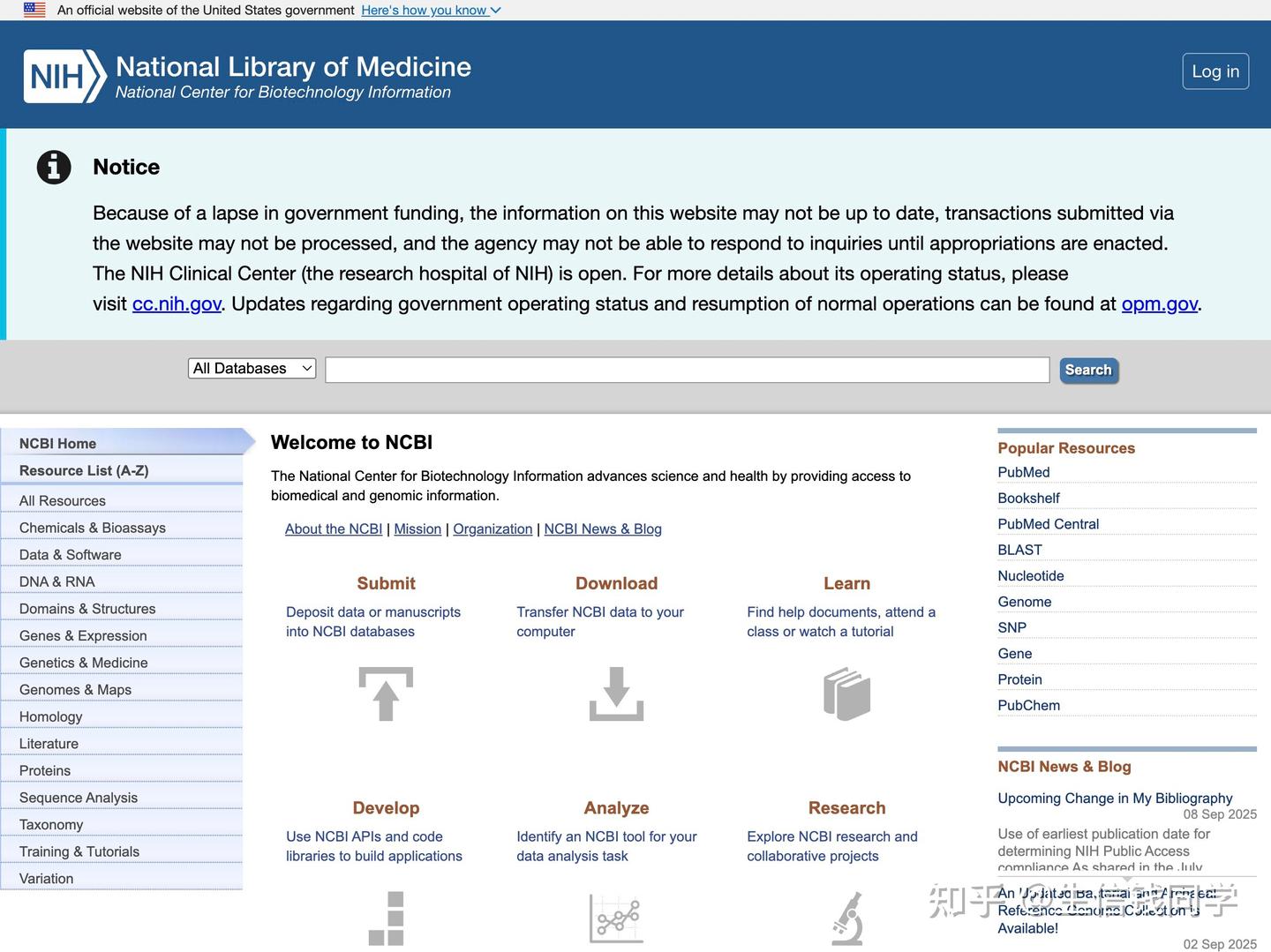
Task: Click the Notice information icon
Action: tap(53, 167)
